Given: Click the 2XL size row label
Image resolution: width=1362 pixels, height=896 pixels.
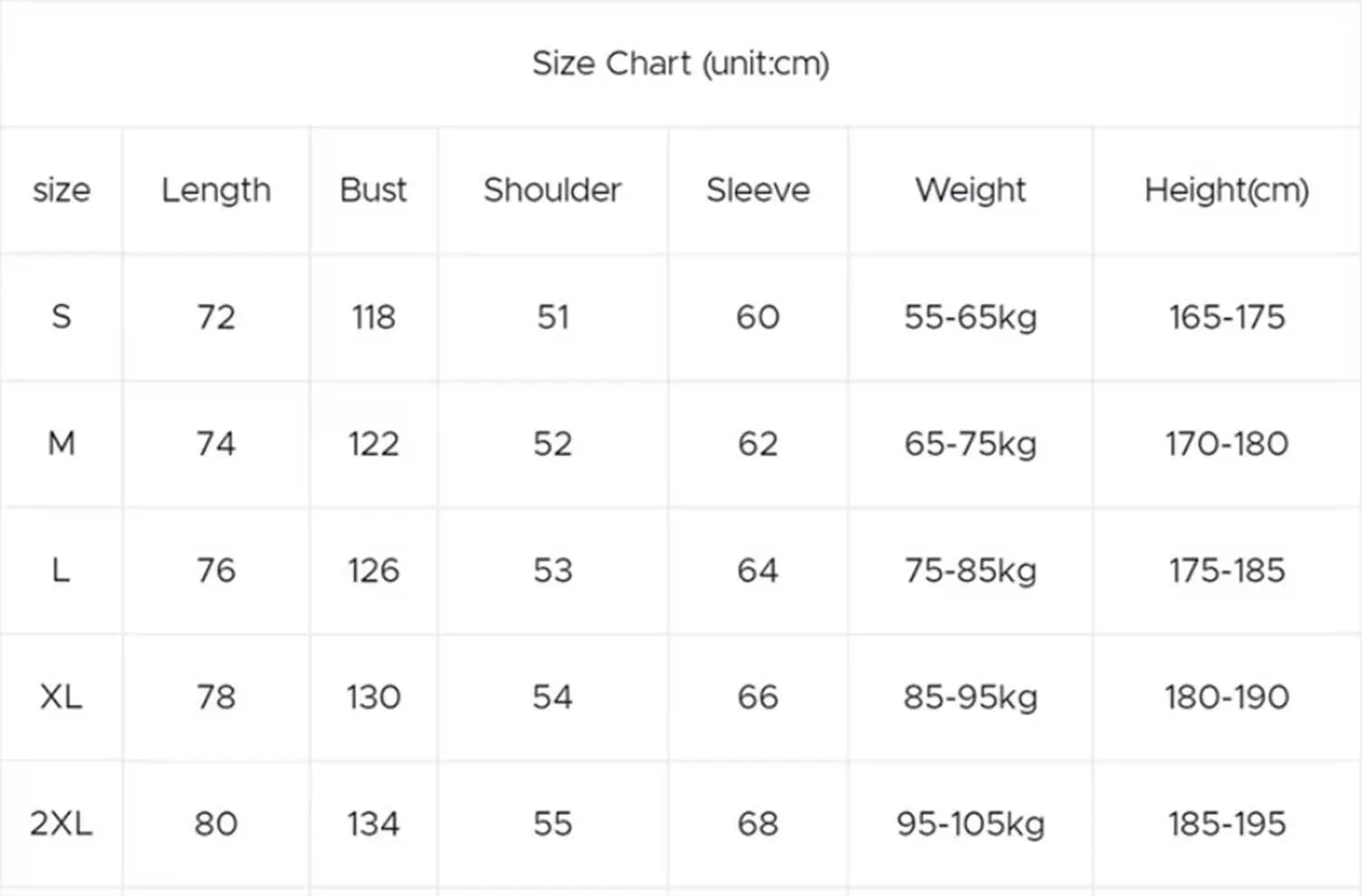Looking at the screenshot, I should 61,823.
